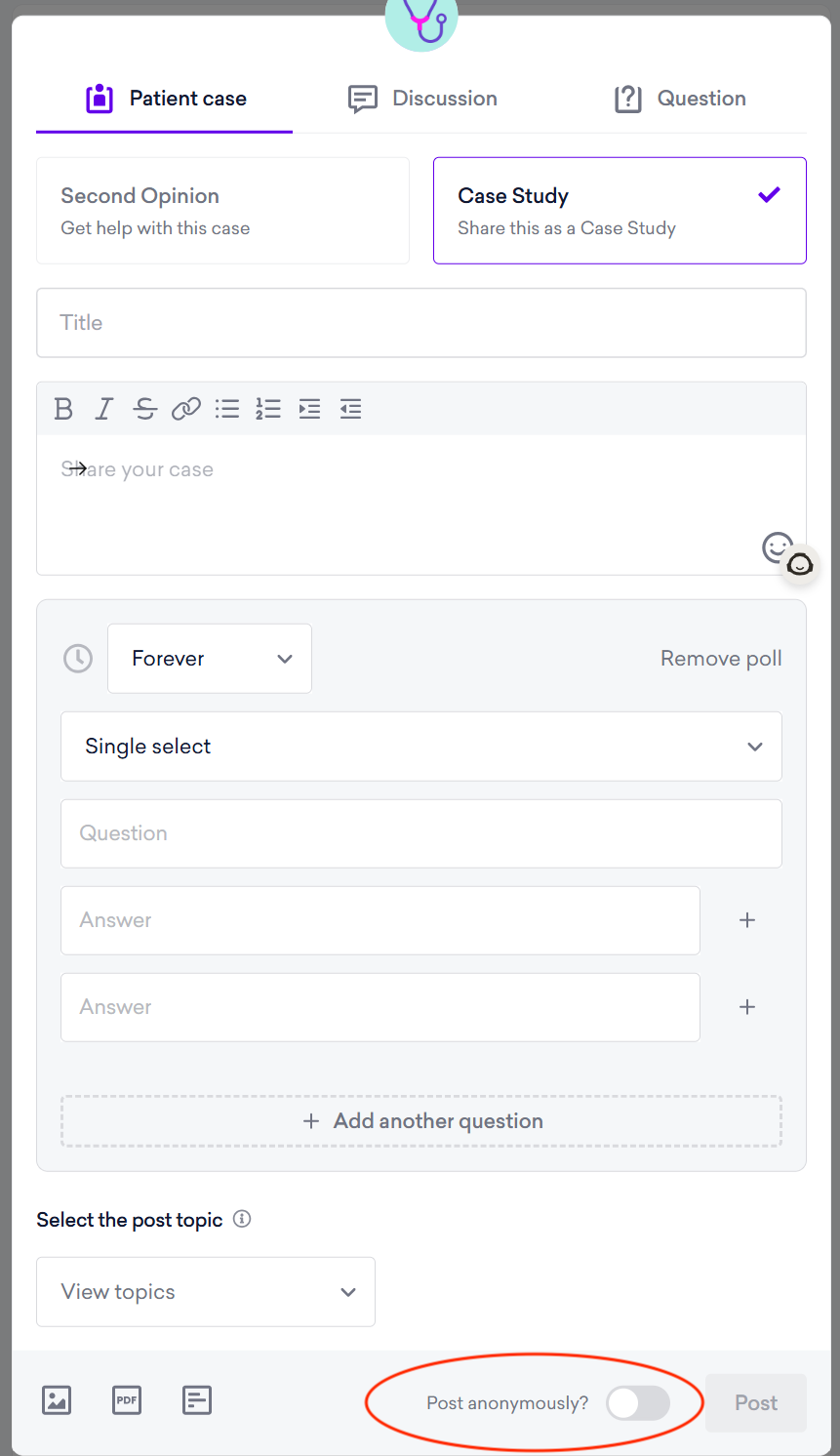Click Remove poll link
This screenshot has height=1456, width=840.
pos(721,659)
